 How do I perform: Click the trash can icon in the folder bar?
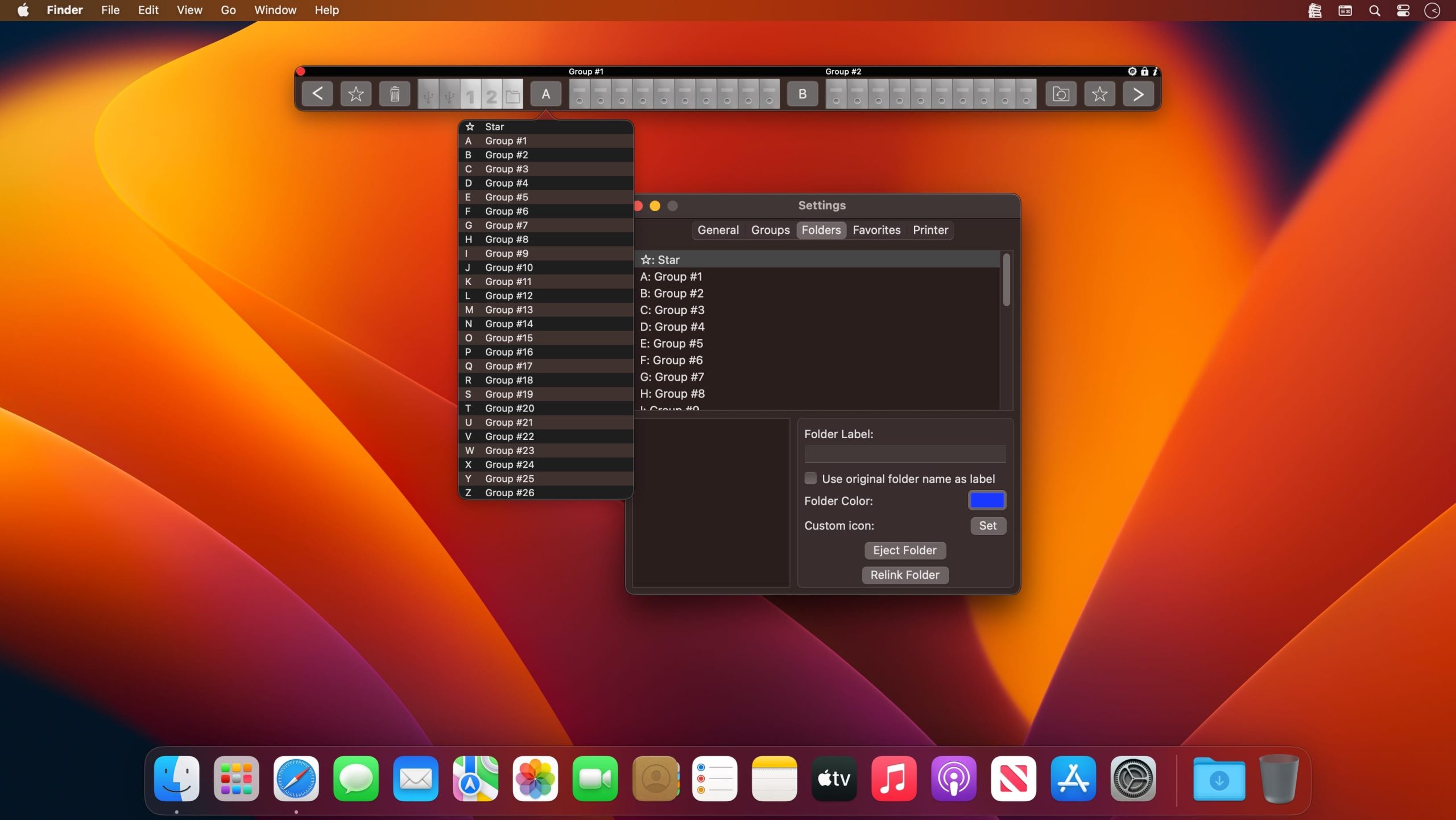click(394, 94)
